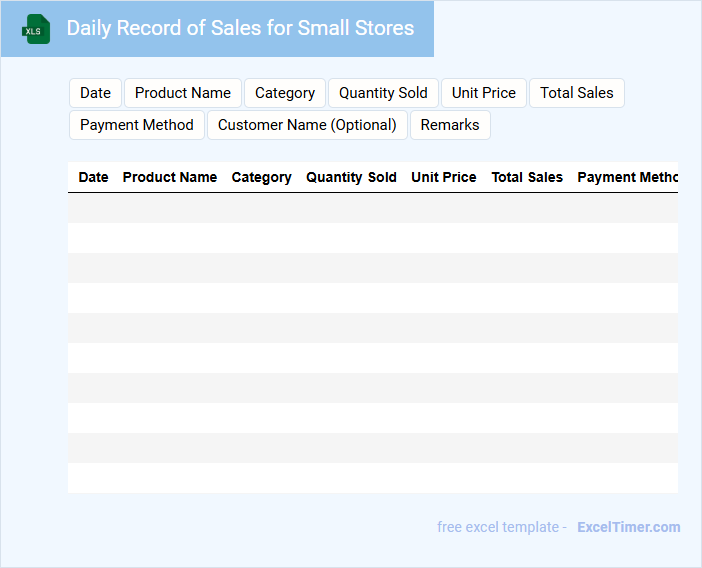Click the Unit Price column header
Image resolution: width=702 pixels, height=568 pixels.
(x=444, y=177)
